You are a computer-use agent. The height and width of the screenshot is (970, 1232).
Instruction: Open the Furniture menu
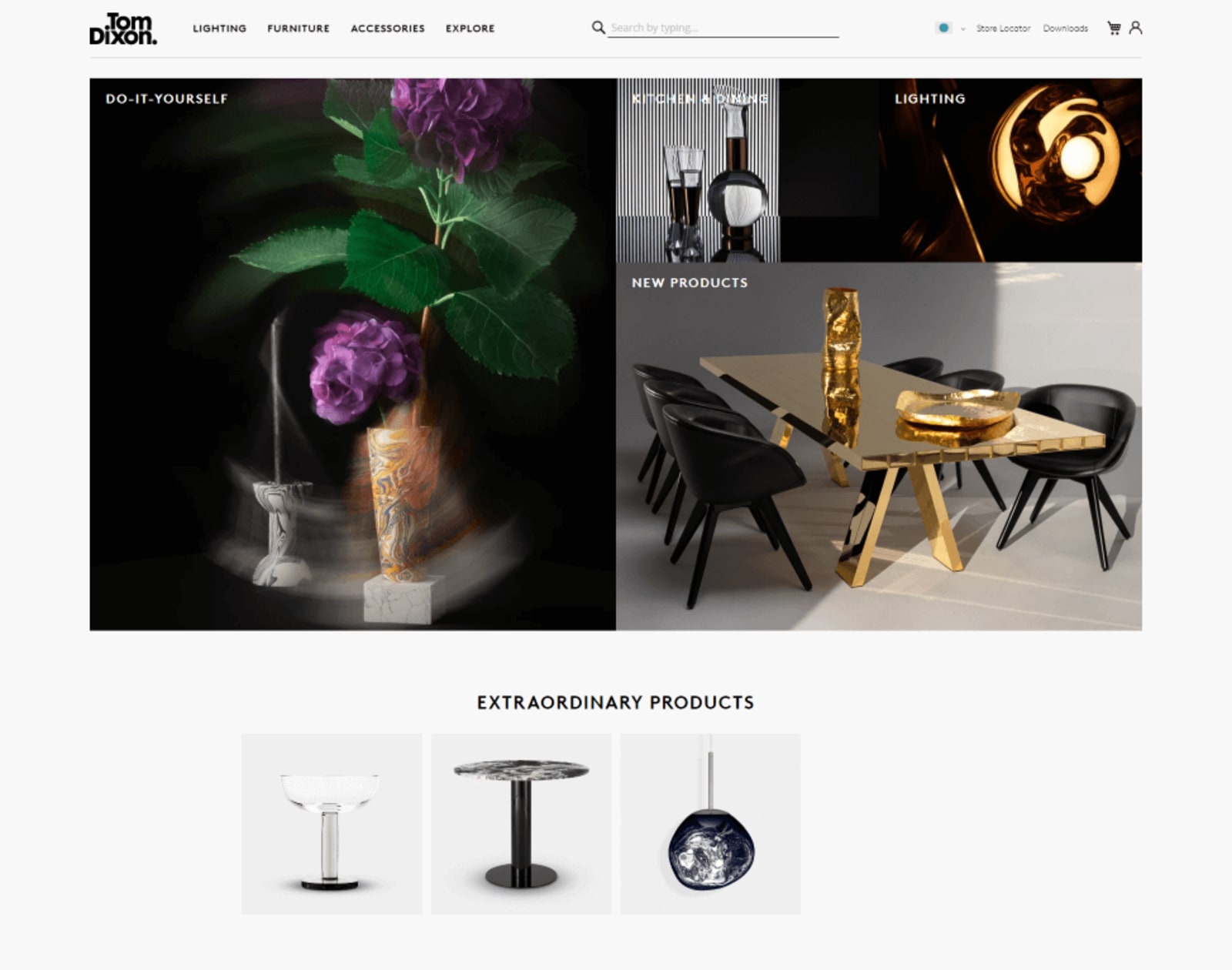pyautogui.click(x=298, y=28)
